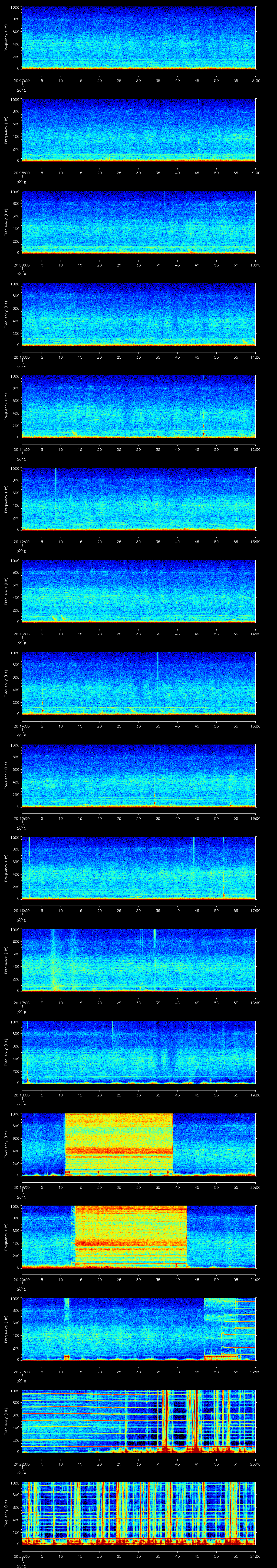
Task: Click the white vertical spike in 20:09:00 spectrogram
Action: pos(164,202)
